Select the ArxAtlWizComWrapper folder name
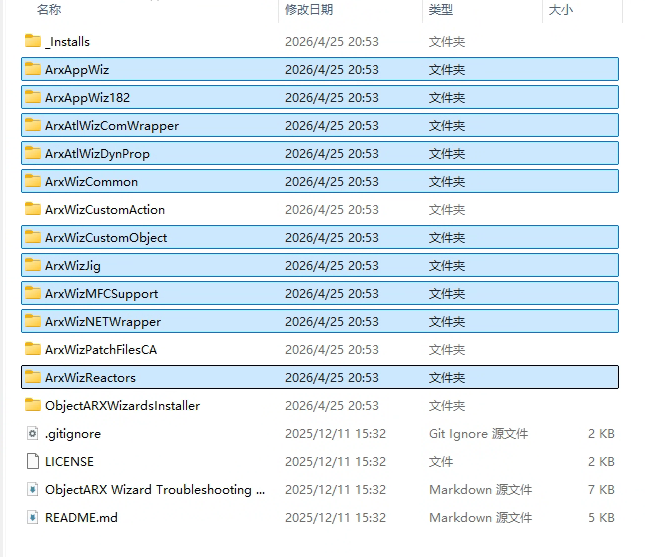Image resolution: width=645 pixels, height=557 pixels. [112, 125]
